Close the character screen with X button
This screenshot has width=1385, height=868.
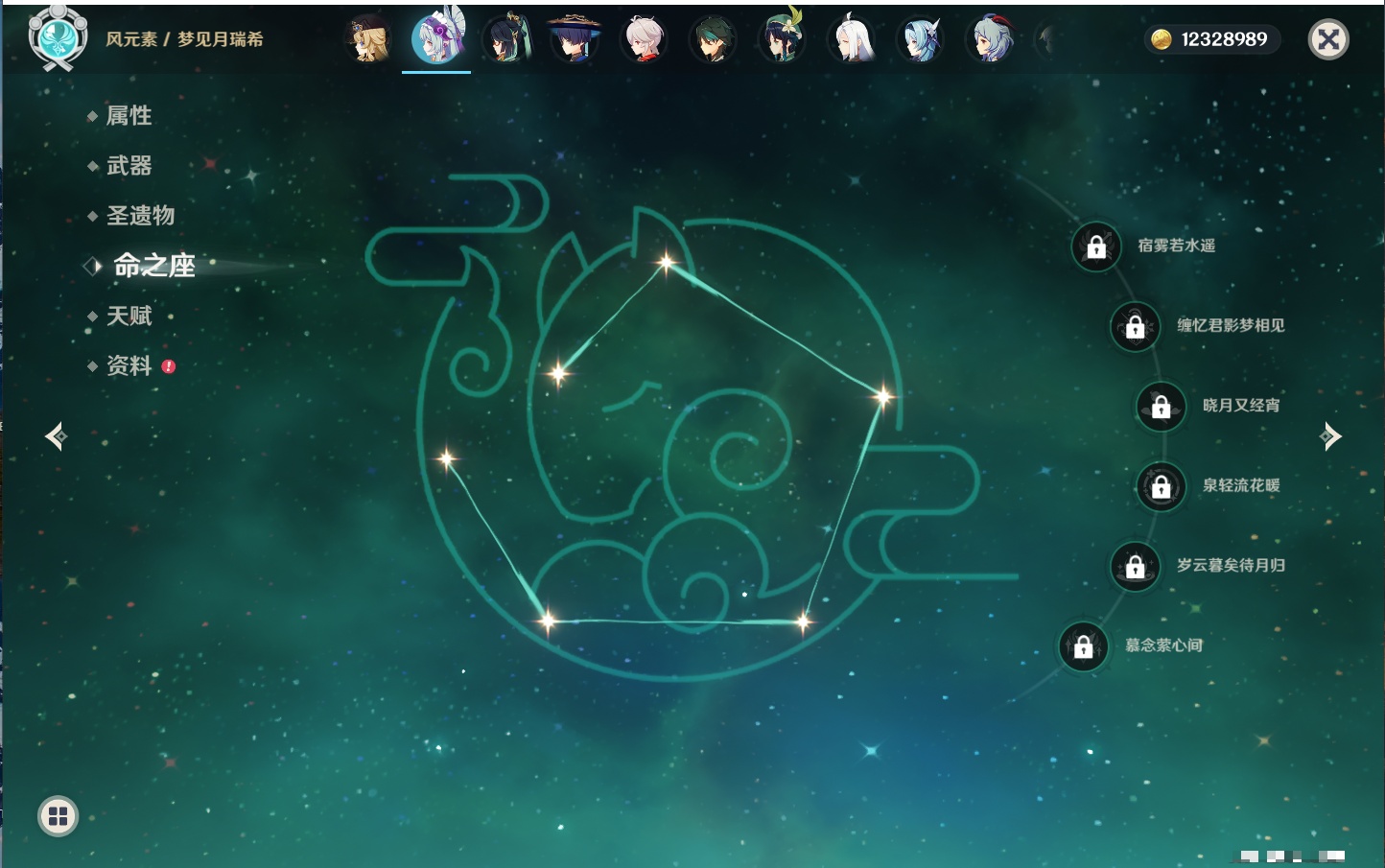pos(1328,39)
